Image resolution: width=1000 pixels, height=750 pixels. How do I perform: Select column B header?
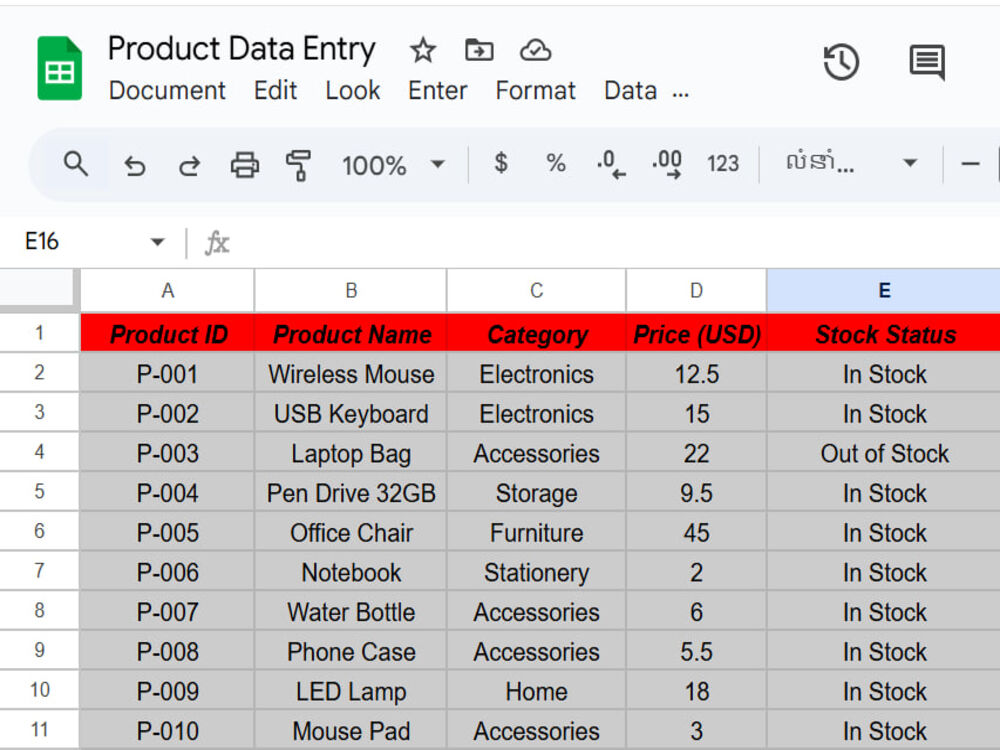tap(351, 291)
